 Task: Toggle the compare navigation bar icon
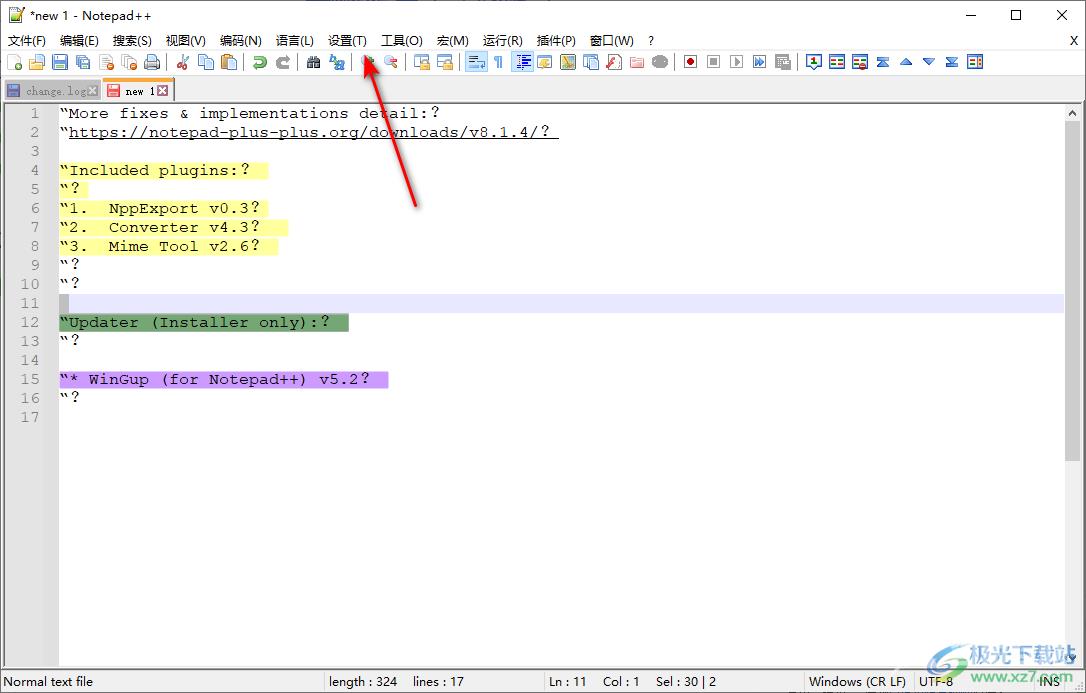tap(975, 62)
